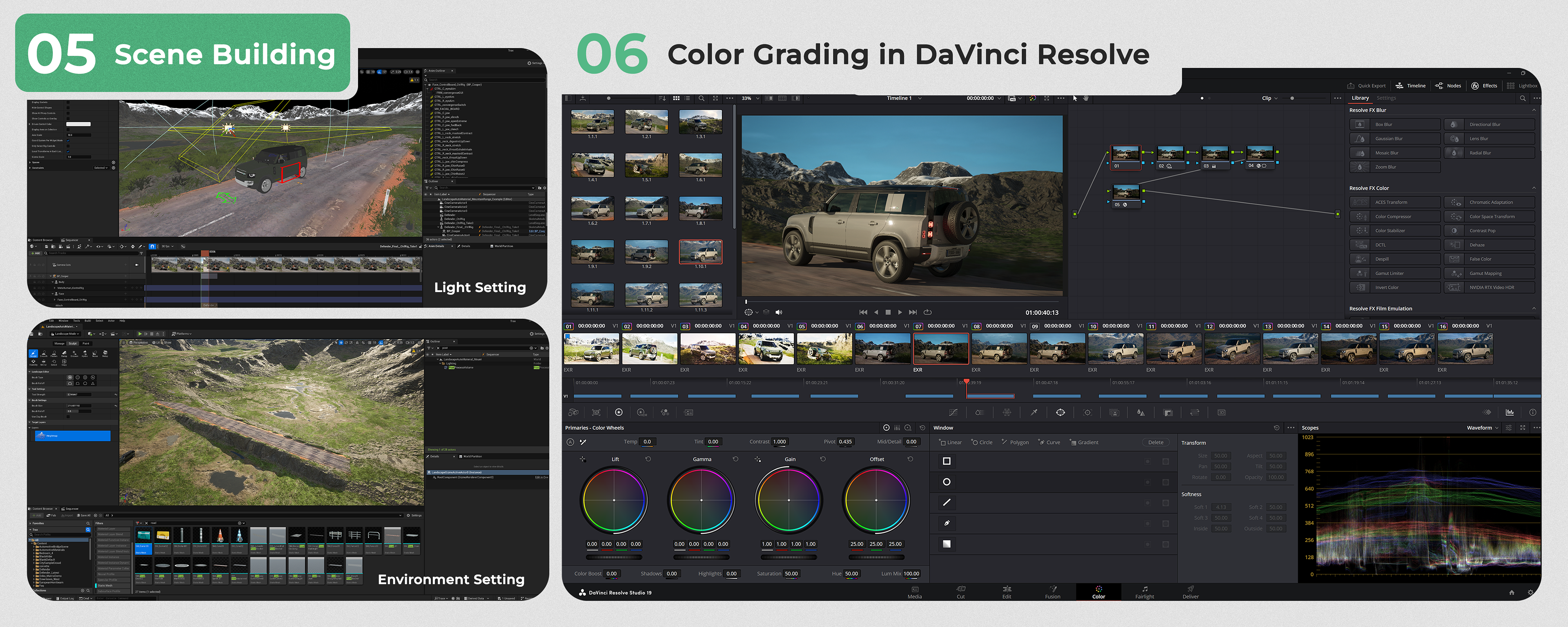The width and height of the screenshot is (1568, 627).
Task: Open the Color Warper palette
Action: click(x=1007, y=413)
